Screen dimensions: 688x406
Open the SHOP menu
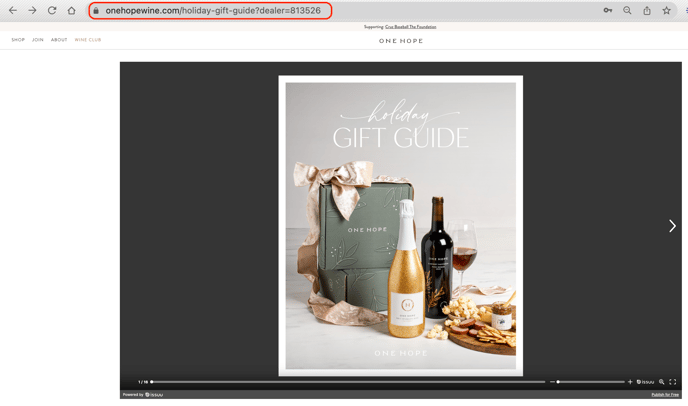click(x=18, y=40)
